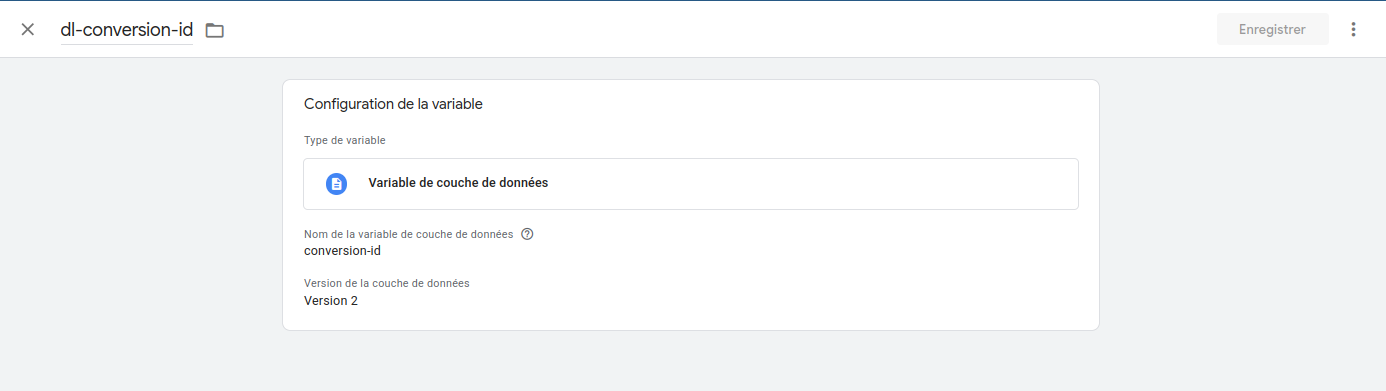This screenshot has height=391, width=1386.
Task: Edit the dl-conversion-id variable name field
Action: click(x=127, y=30)
